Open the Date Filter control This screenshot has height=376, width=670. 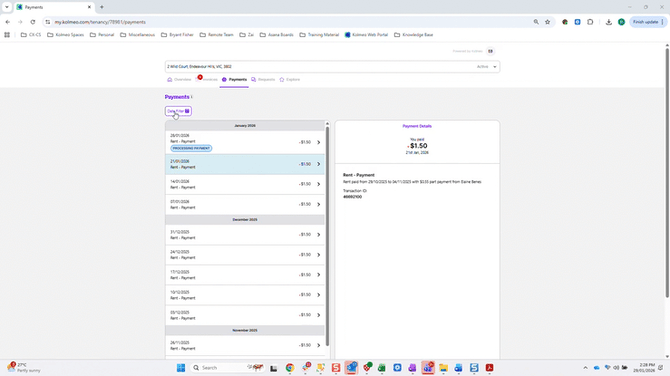178,111
